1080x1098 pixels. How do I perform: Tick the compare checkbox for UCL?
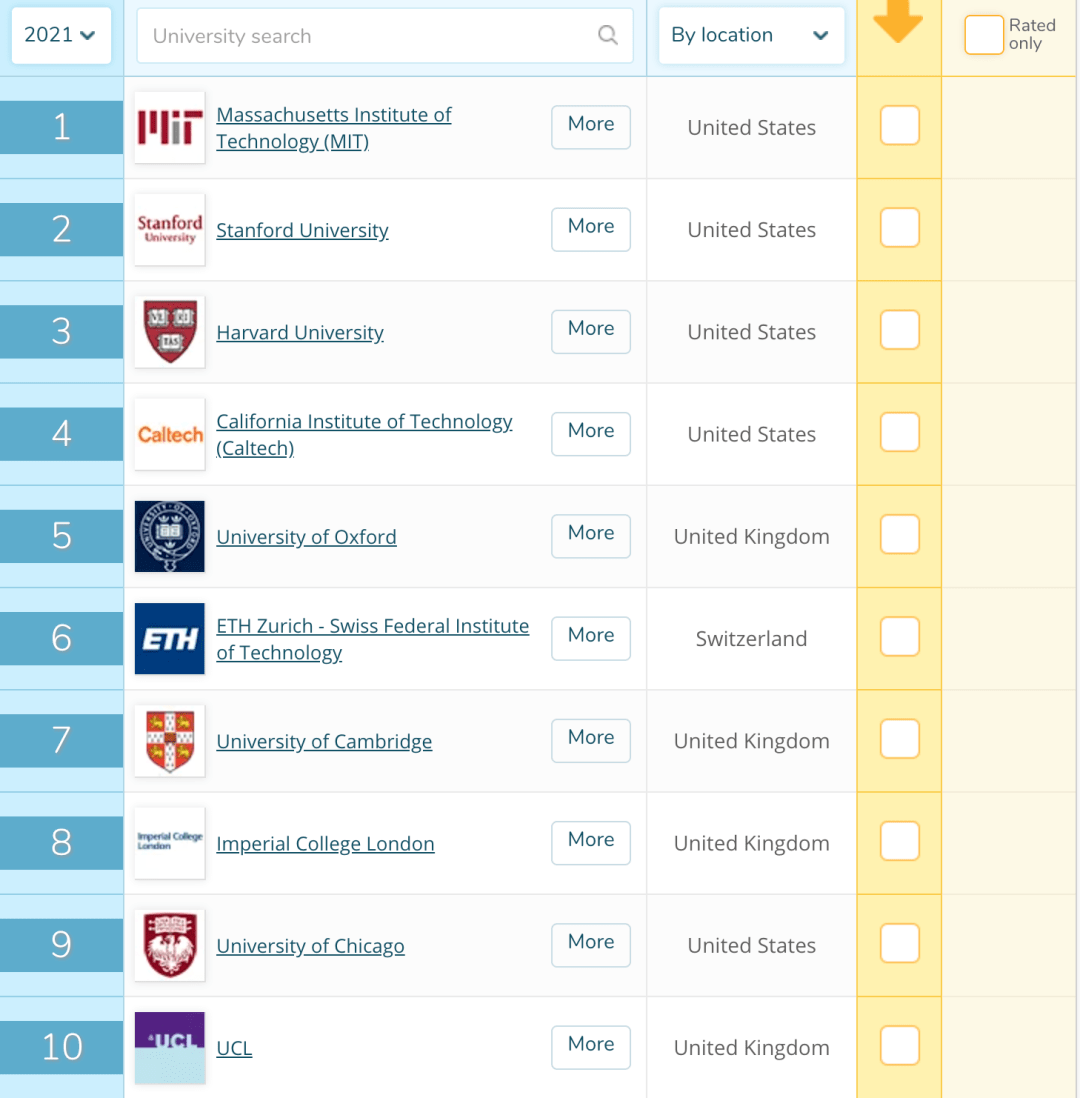(x=899, y=1045)
